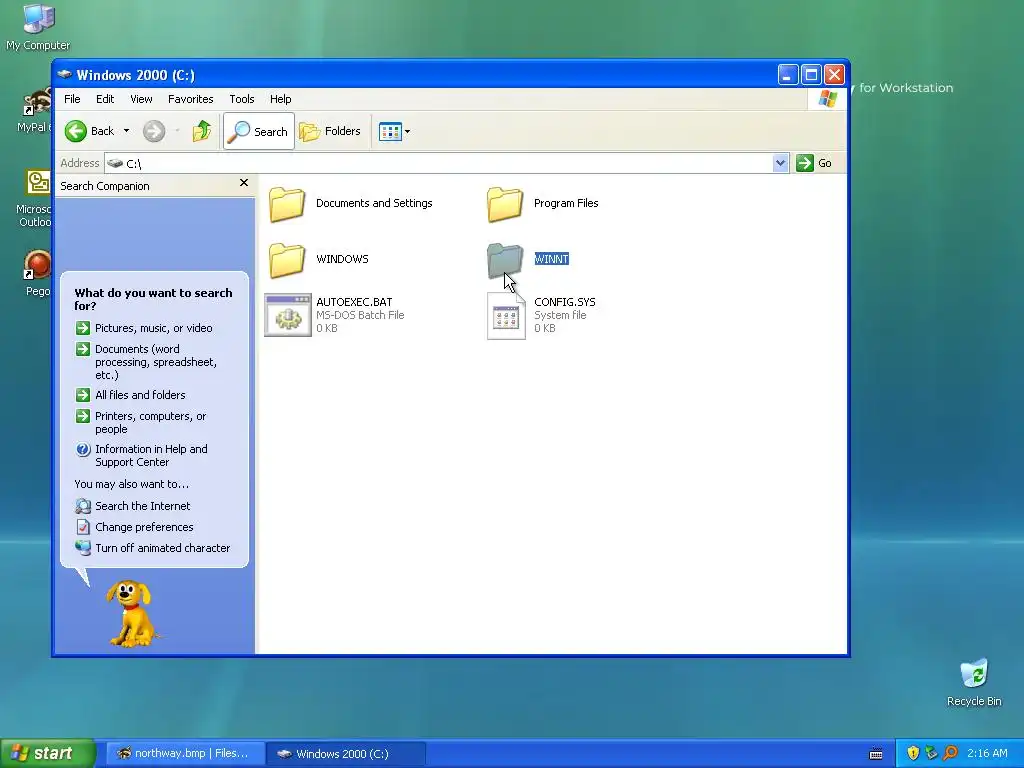Open the Views dropdown button
This screenshot has height=768, width=1024.
click(394, 131)
